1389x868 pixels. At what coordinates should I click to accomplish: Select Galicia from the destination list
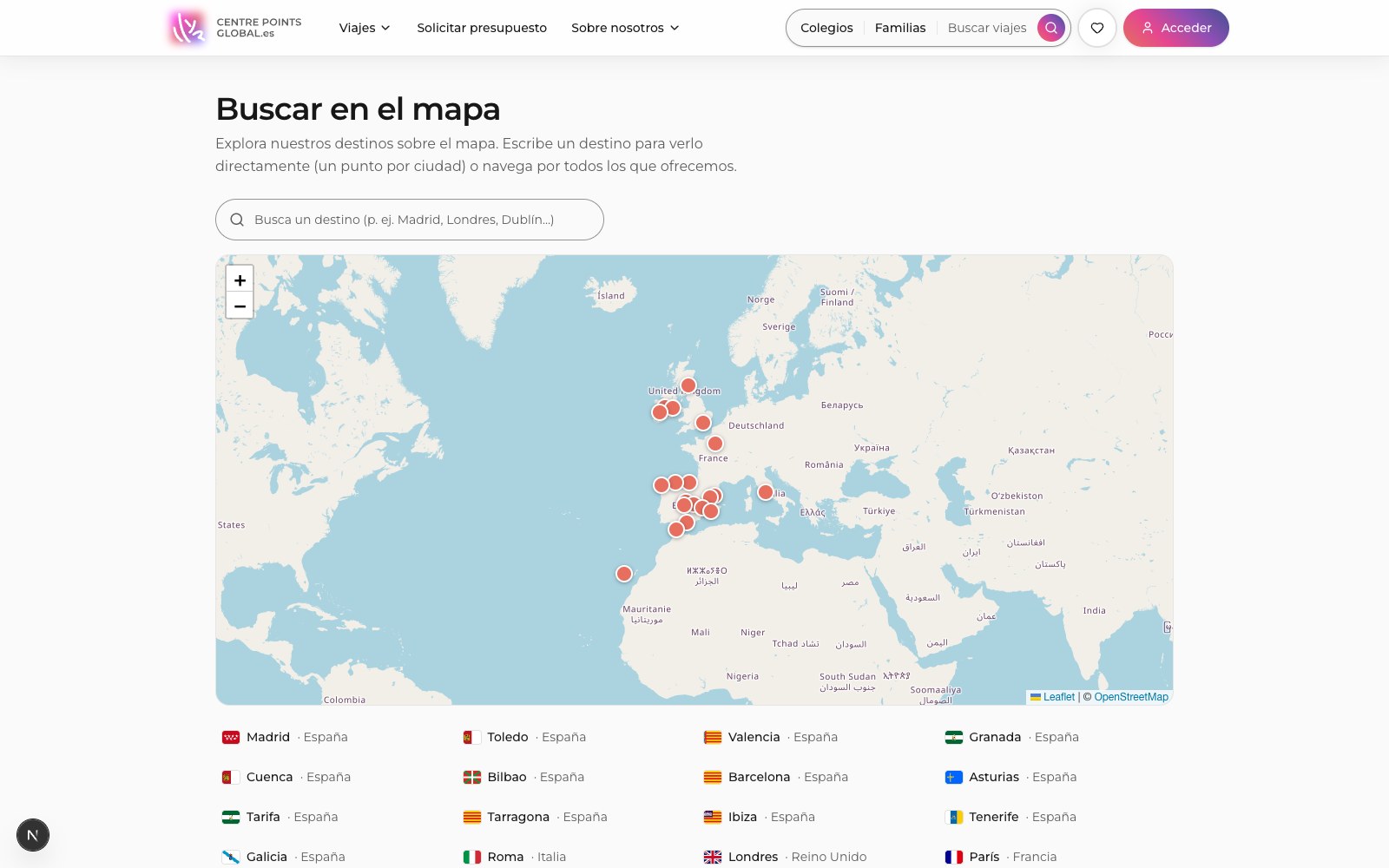point(284,857)
